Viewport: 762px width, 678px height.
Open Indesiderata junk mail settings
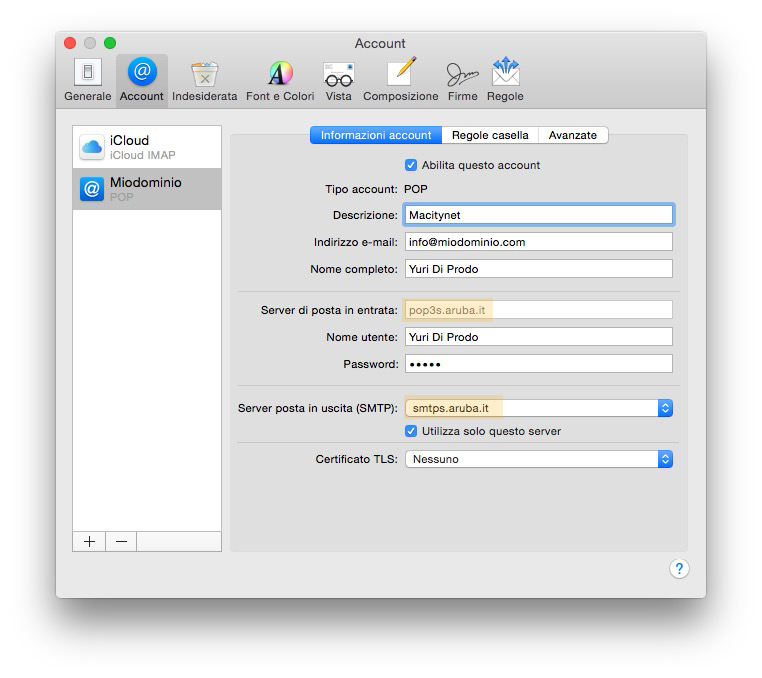coord(204,80)
